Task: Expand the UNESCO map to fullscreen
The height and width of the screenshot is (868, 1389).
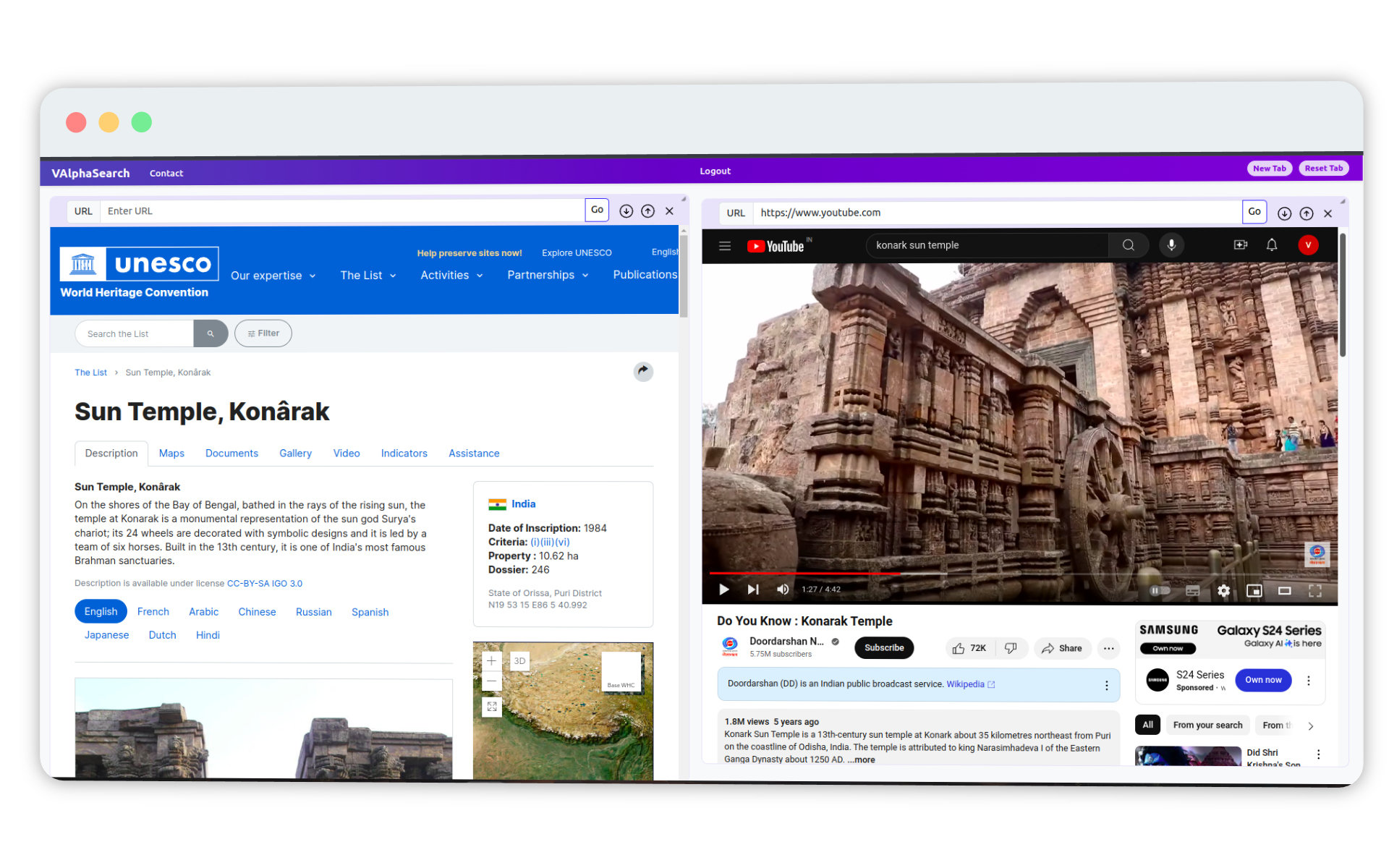Action: [491, 707]
